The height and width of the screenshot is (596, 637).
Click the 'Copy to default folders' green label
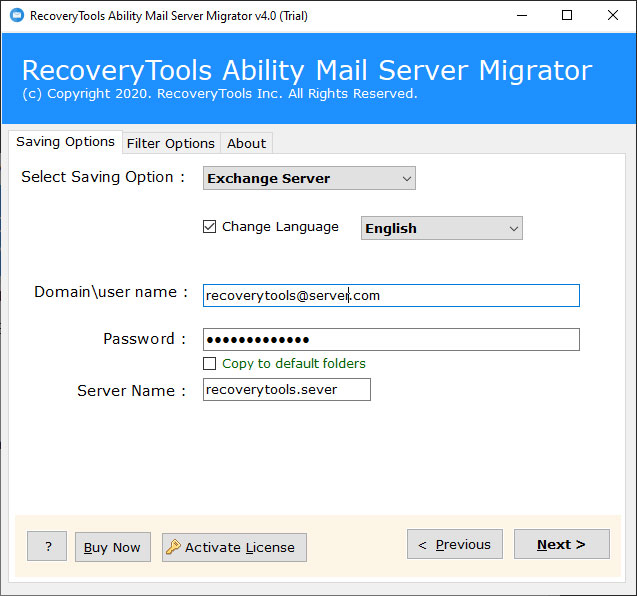[x=294, y=363]
